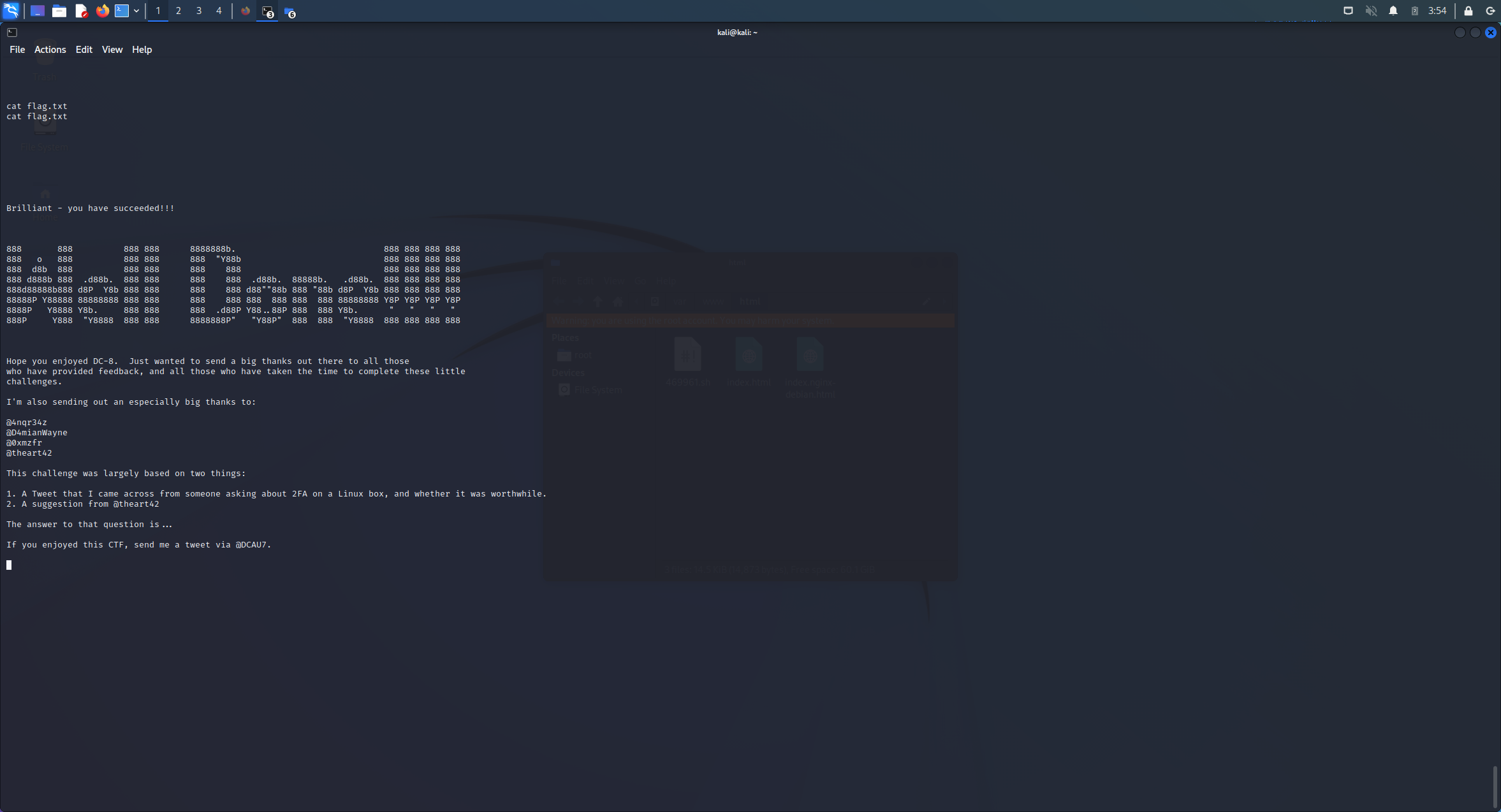
Task: Expand the terminal launcher dropdown arrow
Action: coord(136,11)
